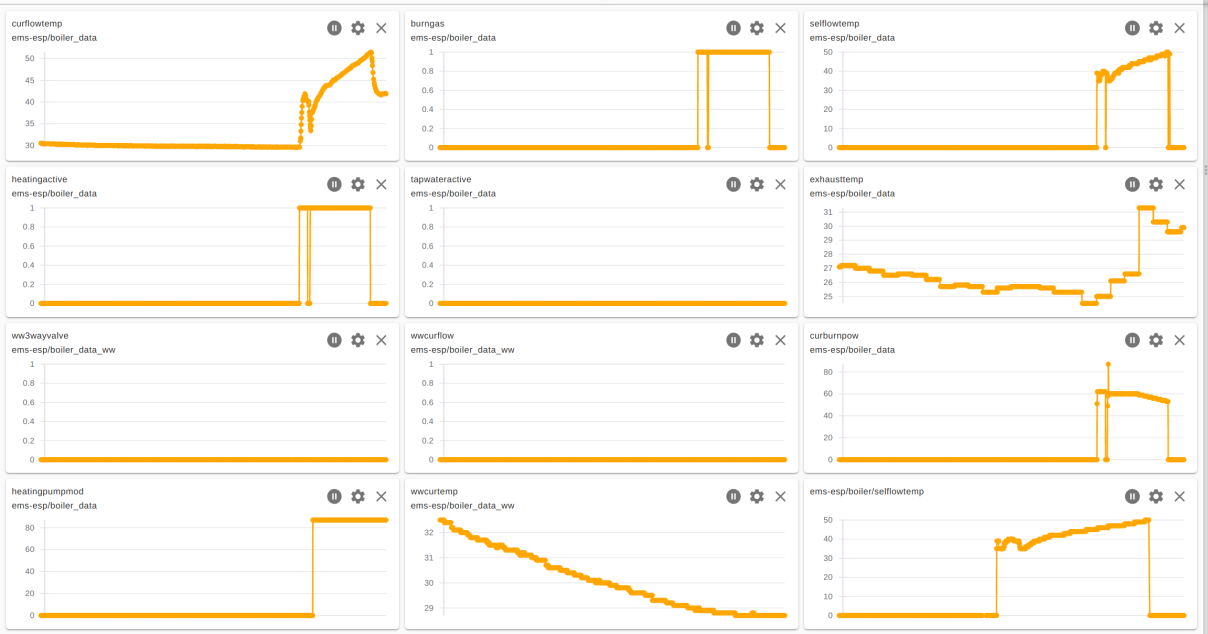Viewport: 1208px width, 634px height.
Task: Remove the heatingpumpmod panel
Action: [x=380, y=496]
